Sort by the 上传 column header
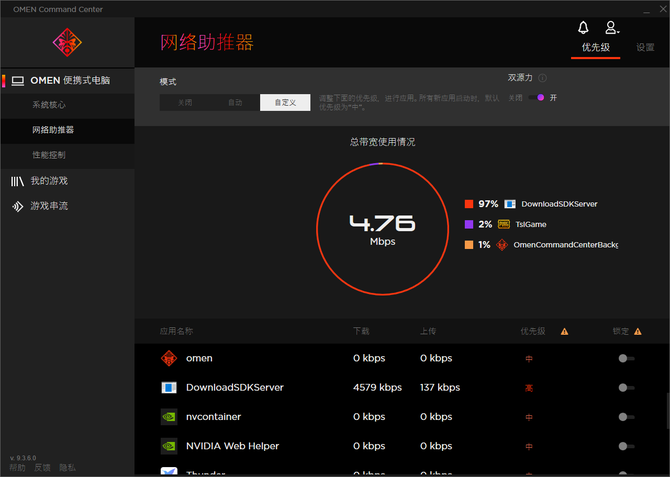This screenshot has height=477, width=670. coord(428,331)
